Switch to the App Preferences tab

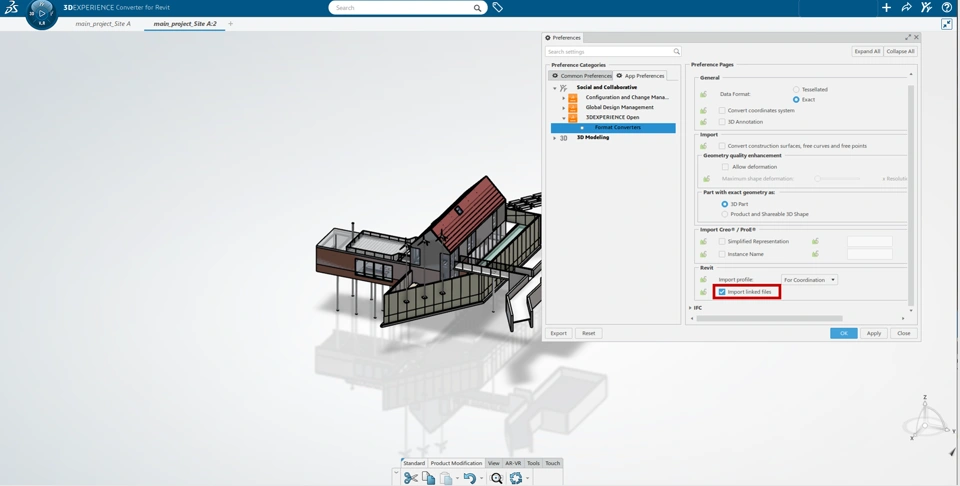640,76
